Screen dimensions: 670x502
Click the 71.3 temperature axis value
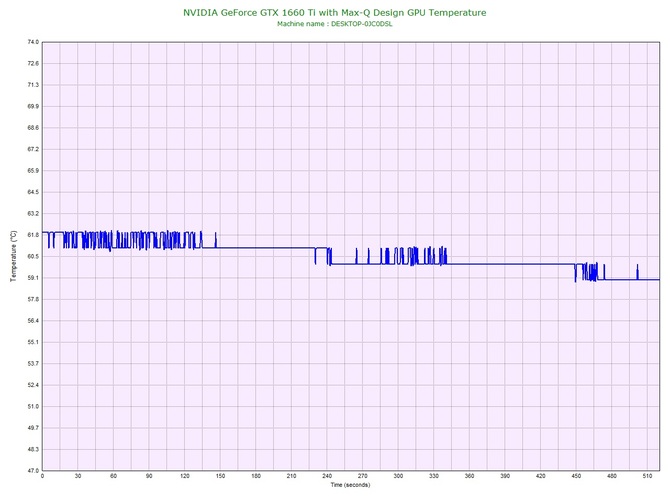coord(33,85)
